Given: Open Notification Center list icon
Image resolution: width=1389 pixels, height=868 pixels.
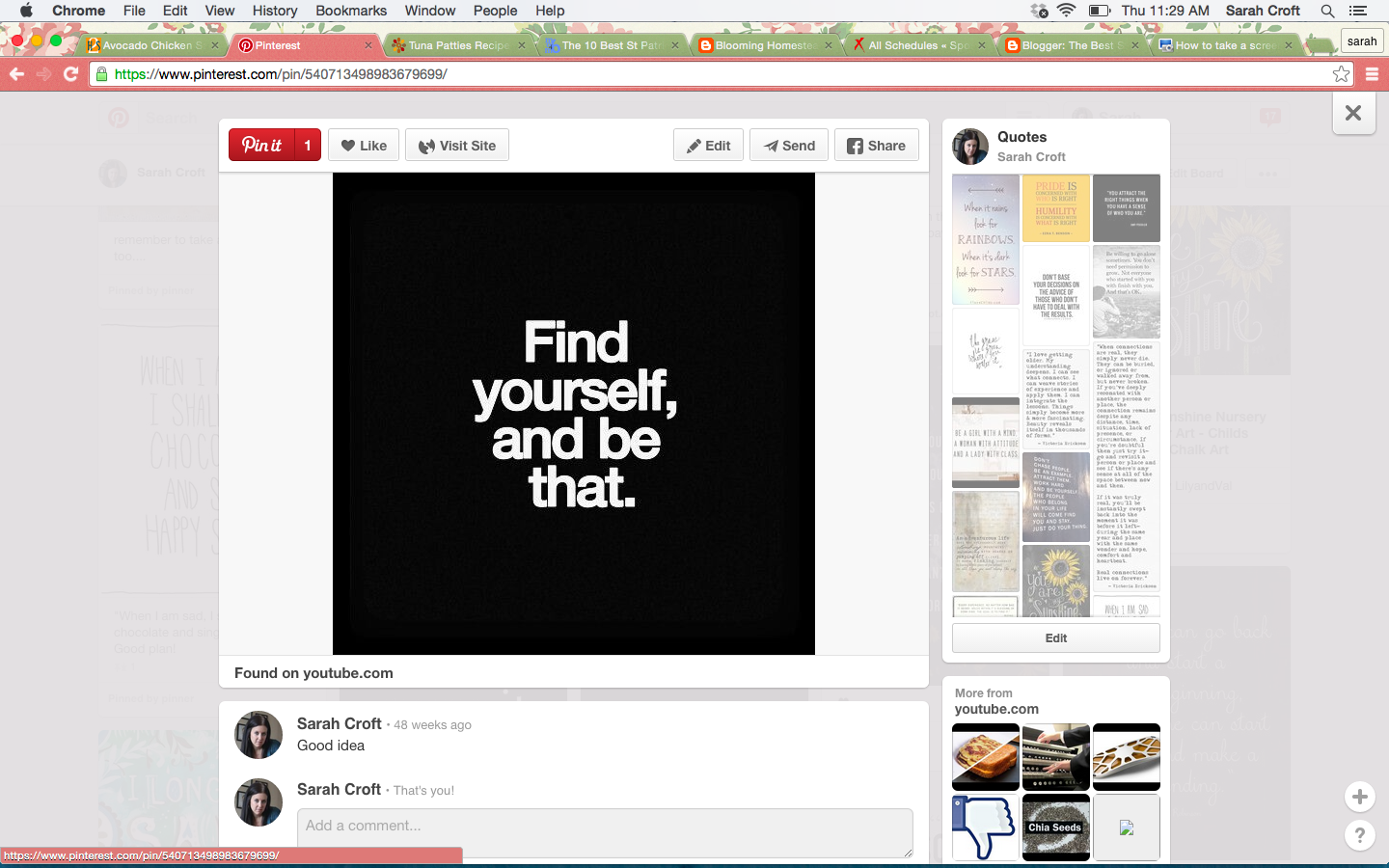Looking at the screenshot, I should [1358, 11].
